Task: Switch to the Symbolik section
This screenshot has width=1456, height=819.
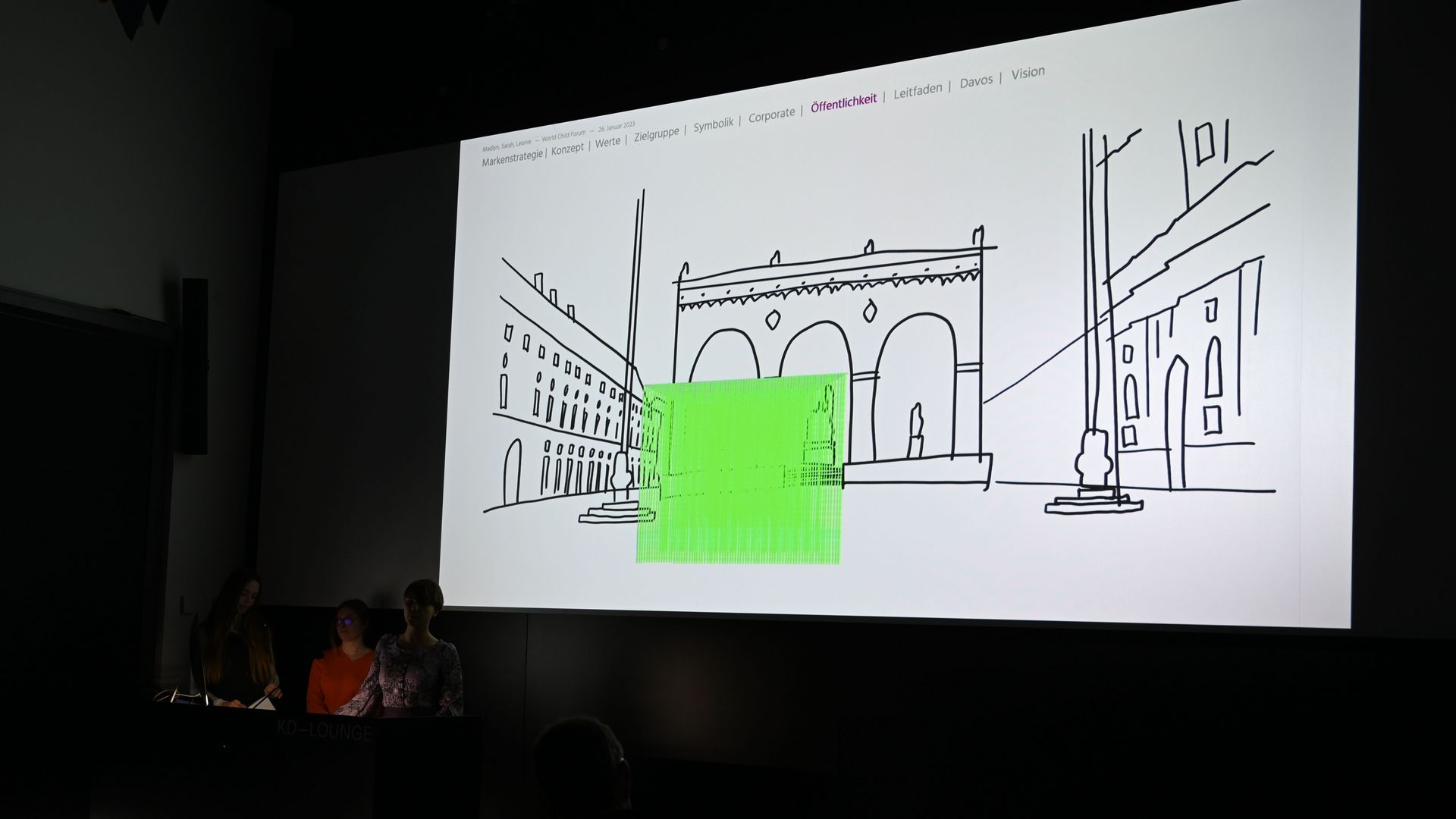Action: (x=714, y=124)
